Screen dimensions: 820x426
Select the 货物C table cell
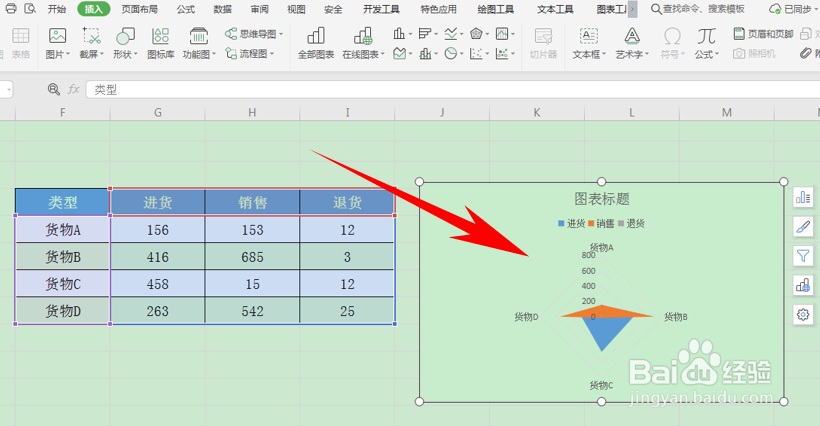point(63,284)
